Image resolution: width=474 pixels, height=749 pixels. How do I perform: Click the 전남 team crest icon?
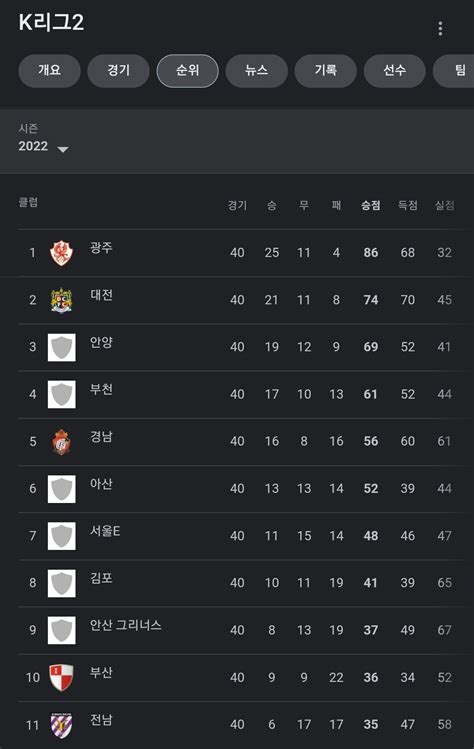(62, 725)
